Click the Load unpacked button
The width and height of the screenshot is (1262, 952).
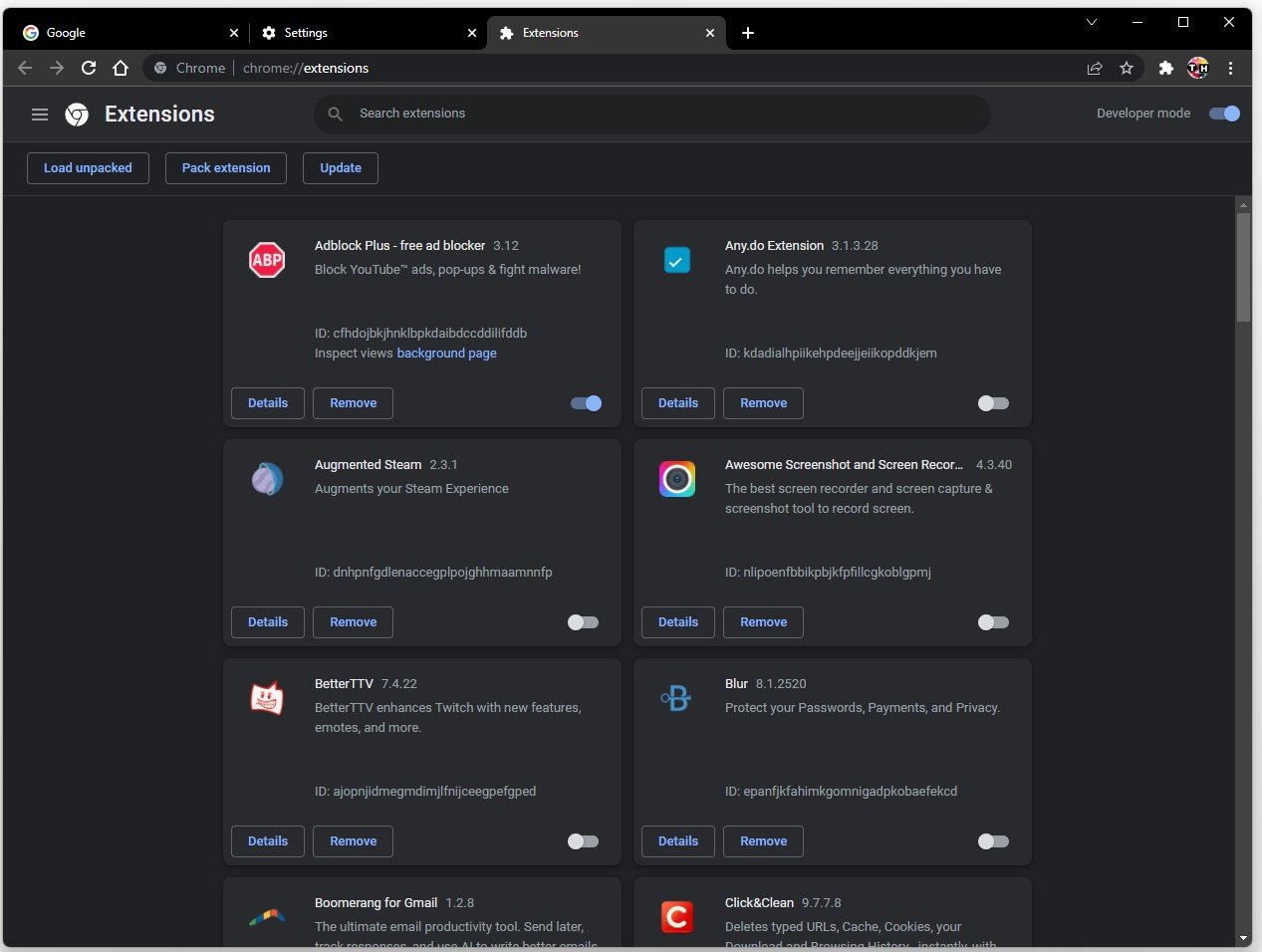pyautogui.click(x=88, y=168)
